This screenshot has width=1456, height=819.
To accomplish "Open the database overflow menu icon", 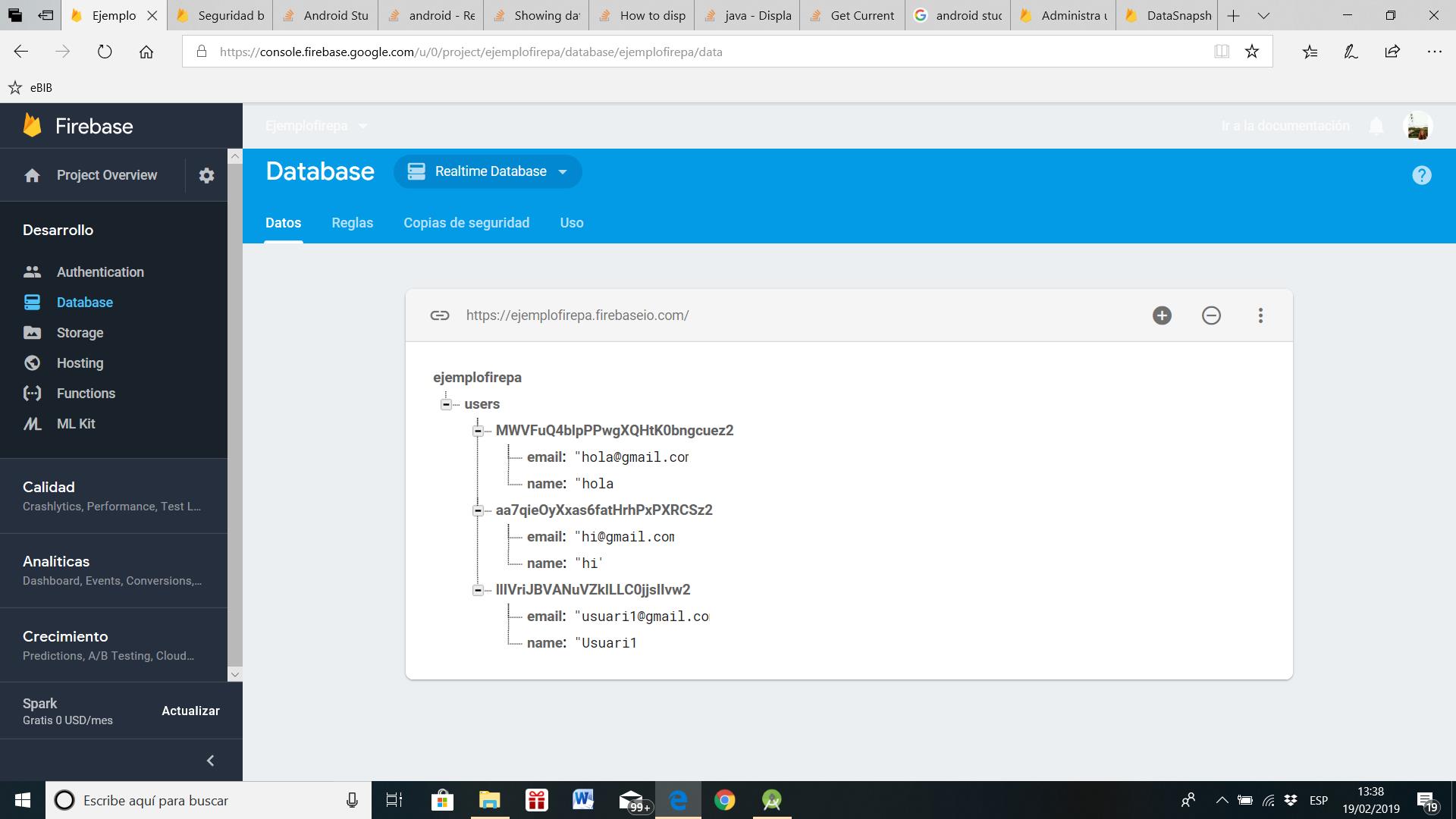I will [1260, 315].
